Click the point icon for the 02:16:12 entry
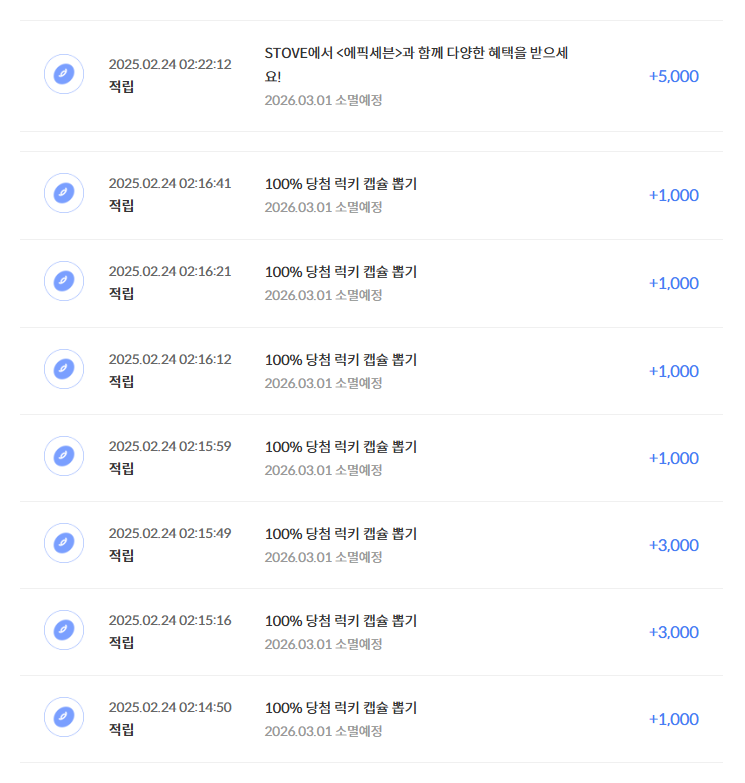Viewport: 745px width, 783px height. (x=64, y=369)
